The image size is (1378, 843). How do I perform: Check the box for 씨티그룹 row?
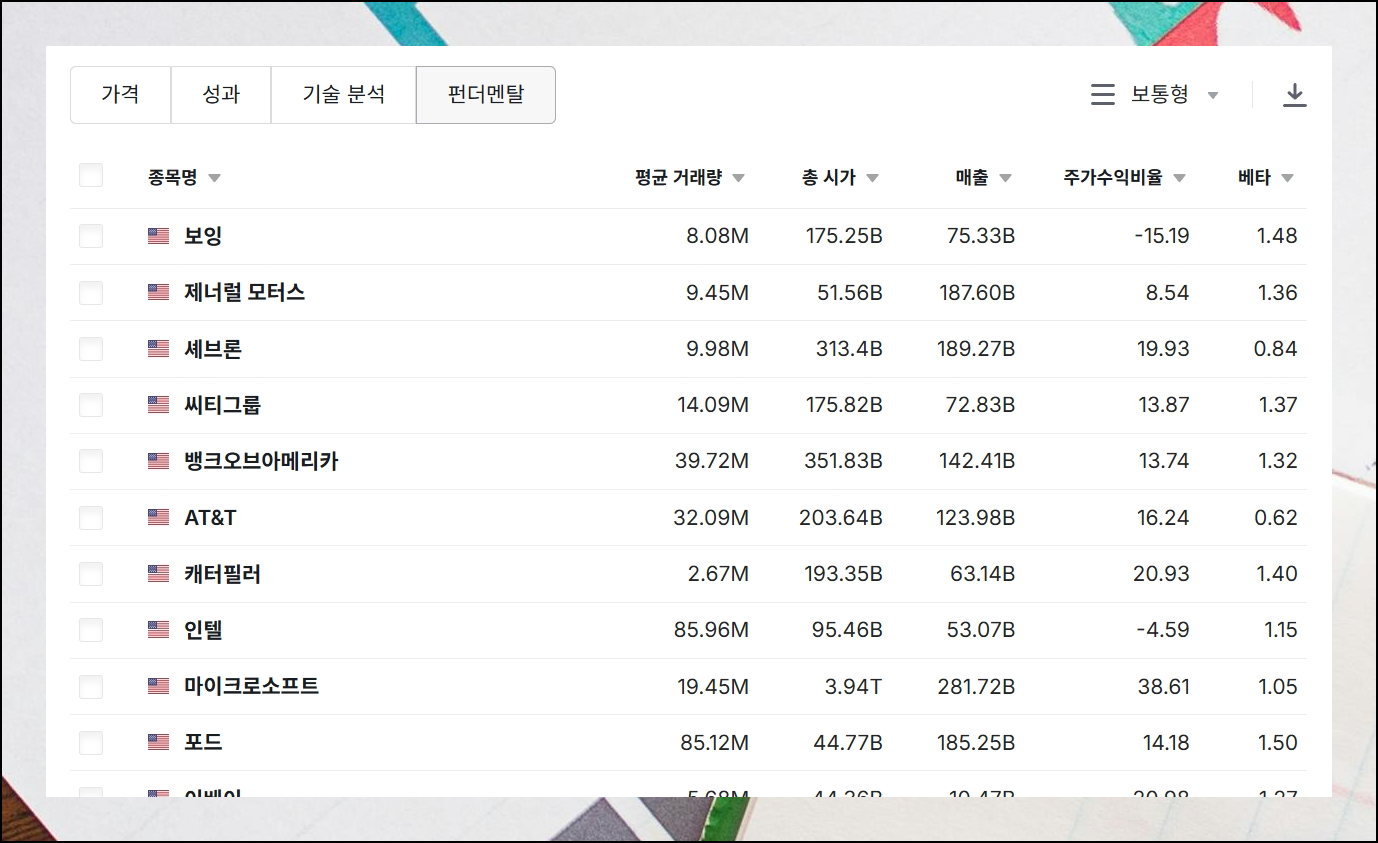(x=91, y=405)
